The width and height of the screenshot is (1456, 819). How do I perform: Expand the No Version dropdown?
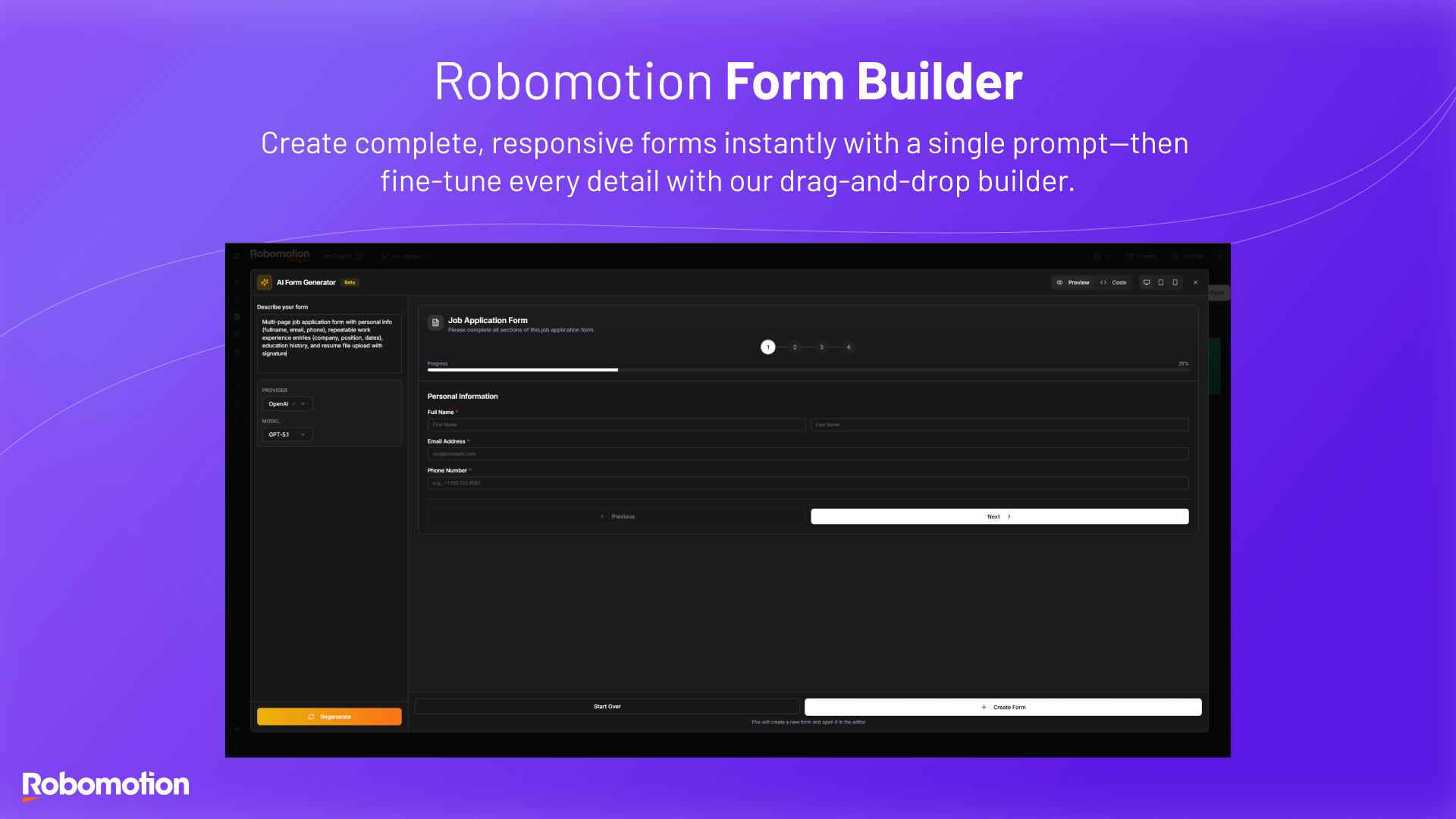[x=429, y=256]
